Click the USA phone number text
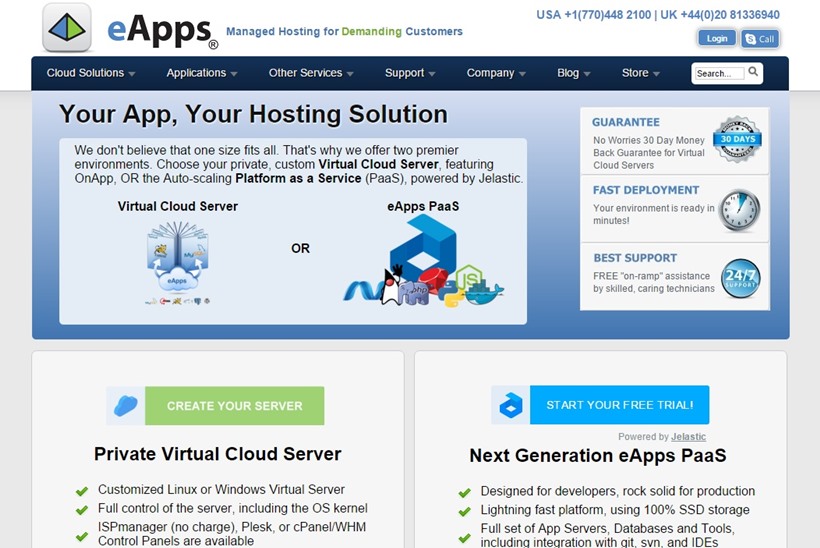Viewport: 820px width, 548px height. 594,15
